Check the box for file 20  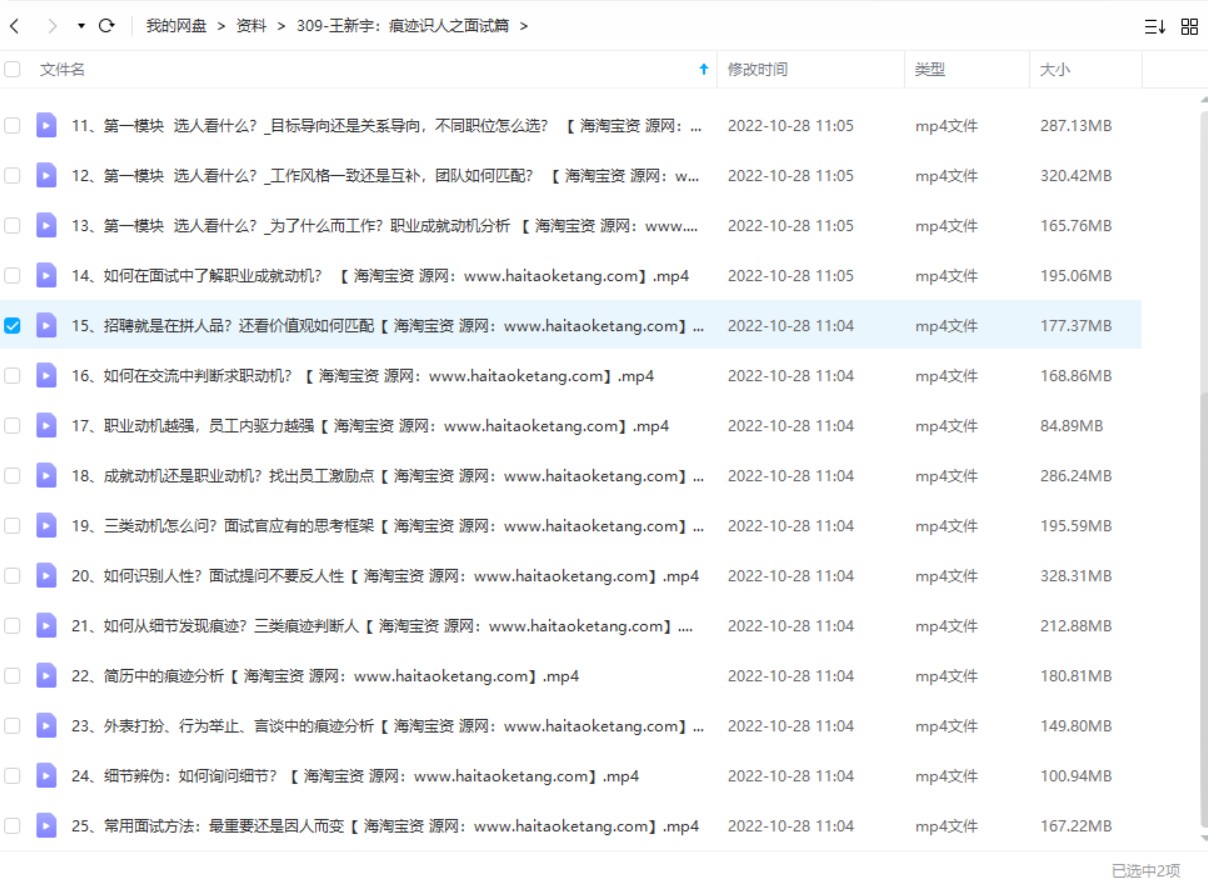12,575
